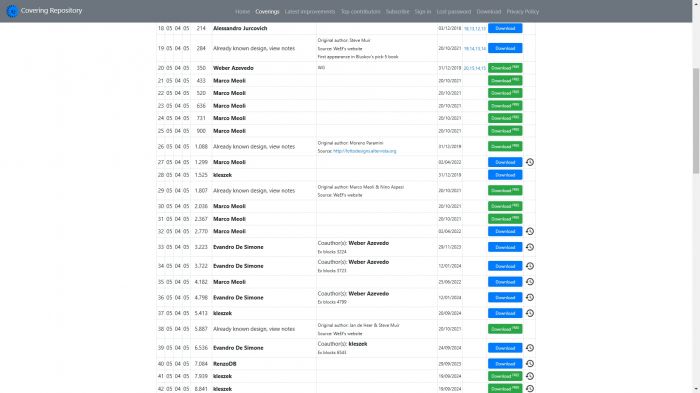Viewport: 700px width, 393px height.
Task: Open related coverings link in row 18
Action: coord(475,29)
